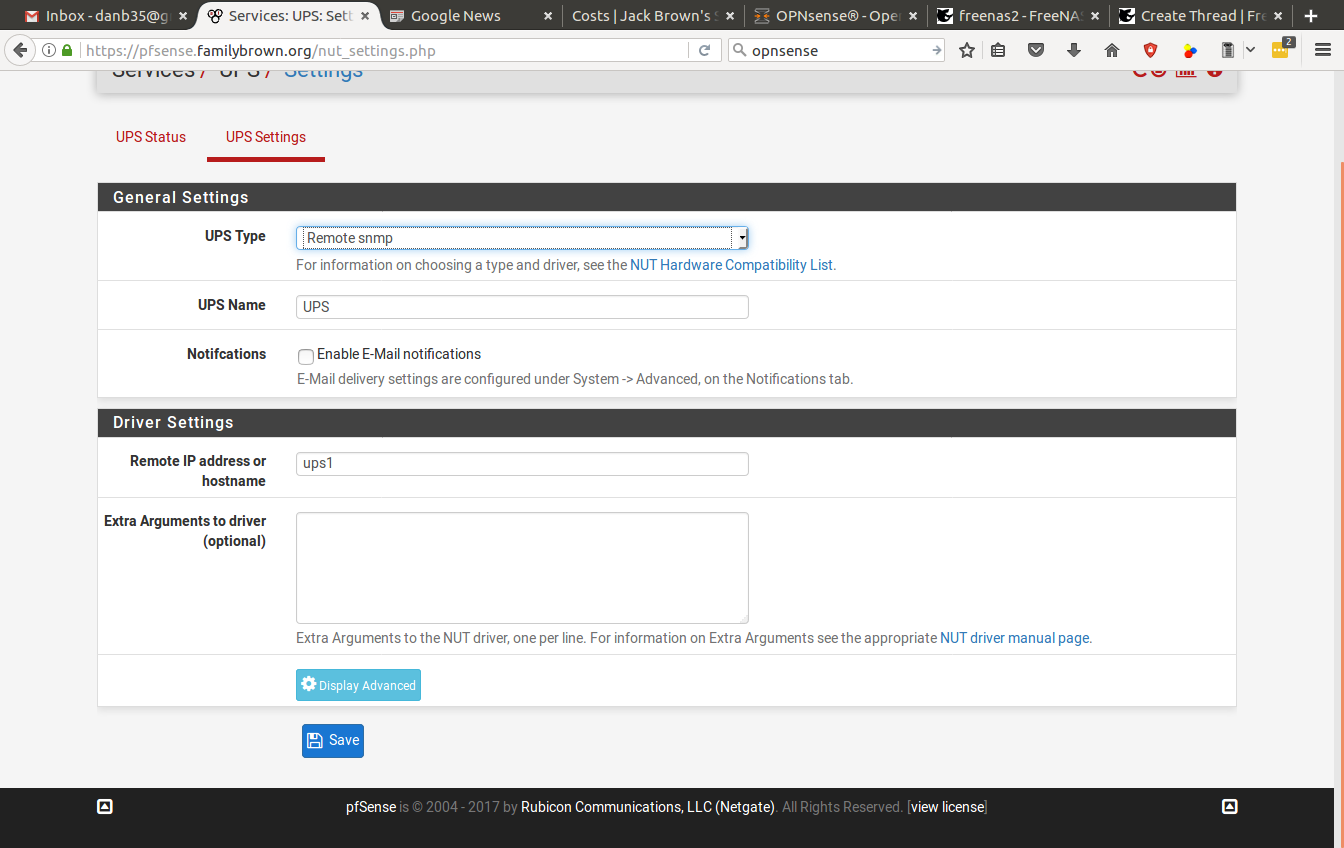The image size is (1344, 848).
Task: Click the pfSense link in the footer
Action: click(x=371, y=807)
